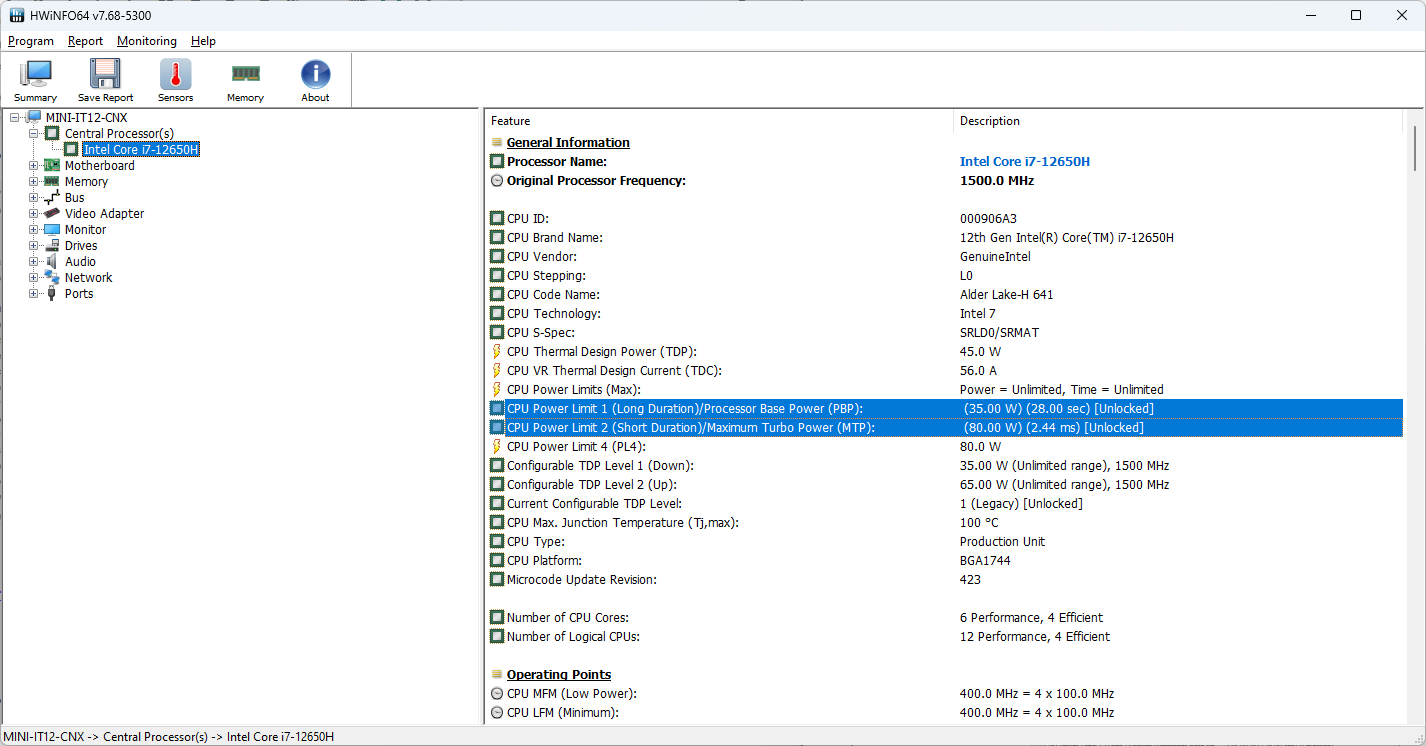Image resolution: width=1426 pixels, height=746 pixels.
Task: Open the Monitoring menu
Action: pos(147,41)
